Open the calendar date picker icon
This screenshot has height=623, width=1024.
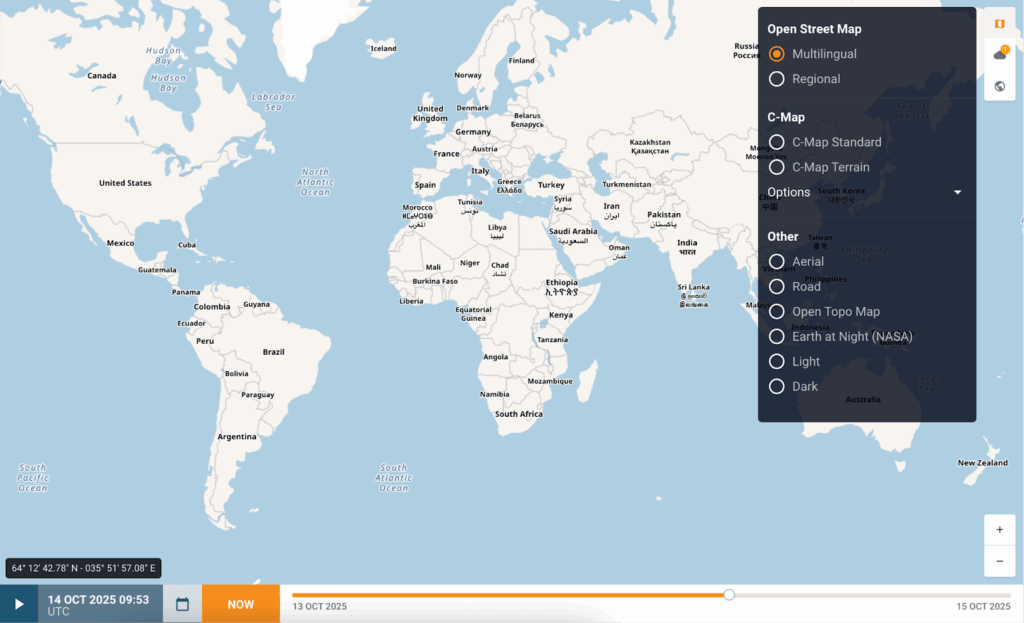point(182,604)
